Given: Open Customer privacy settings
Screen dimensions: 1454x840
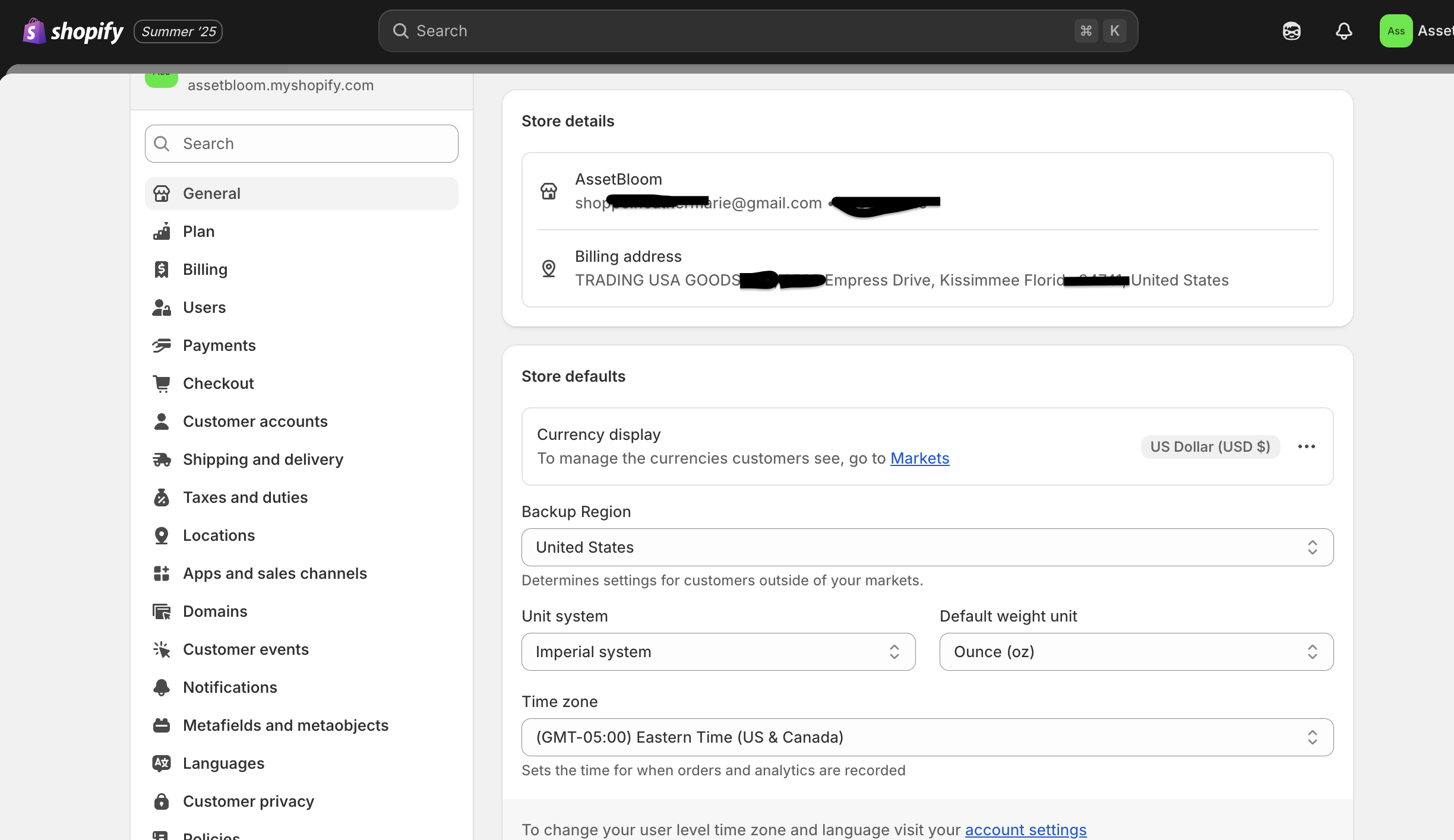Looking at the screenshot, I should (302, 801).
